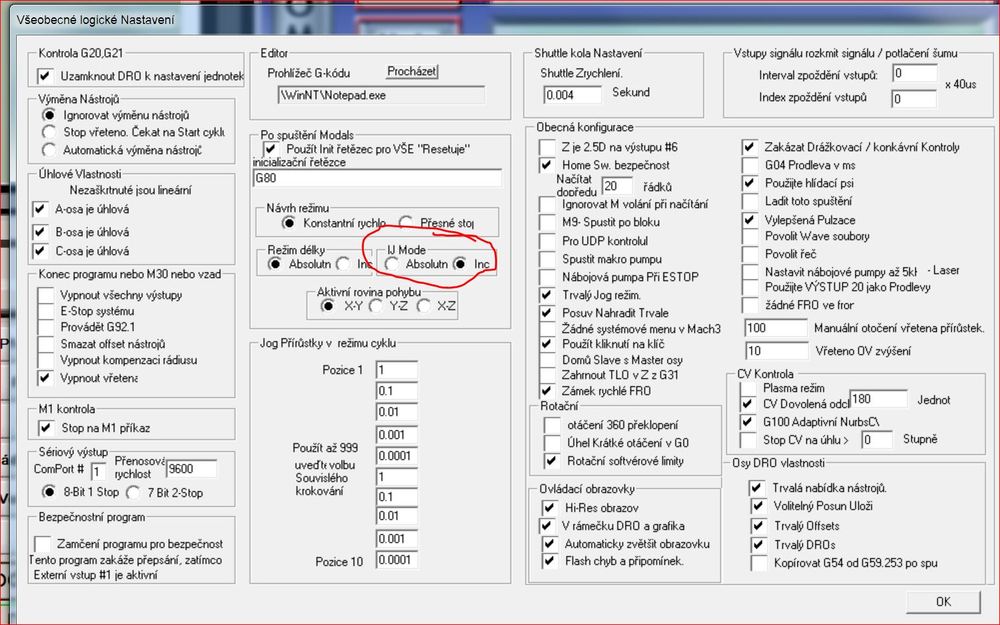Toggle Hi-Res obrazov checkbox
This screenshot has height=625, width=1000.
[547, 508]
